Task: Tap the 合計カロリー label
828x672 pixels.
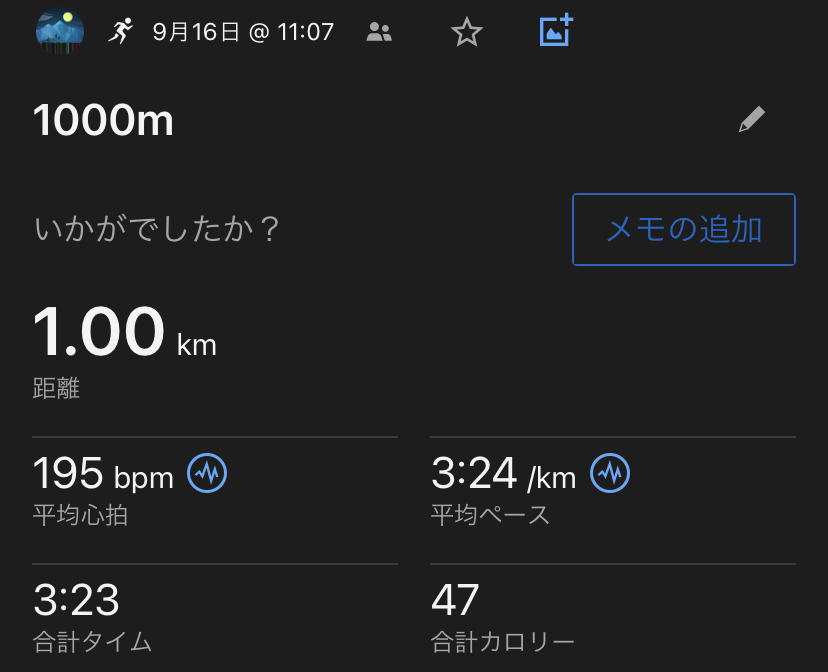Action: (502, 641)
